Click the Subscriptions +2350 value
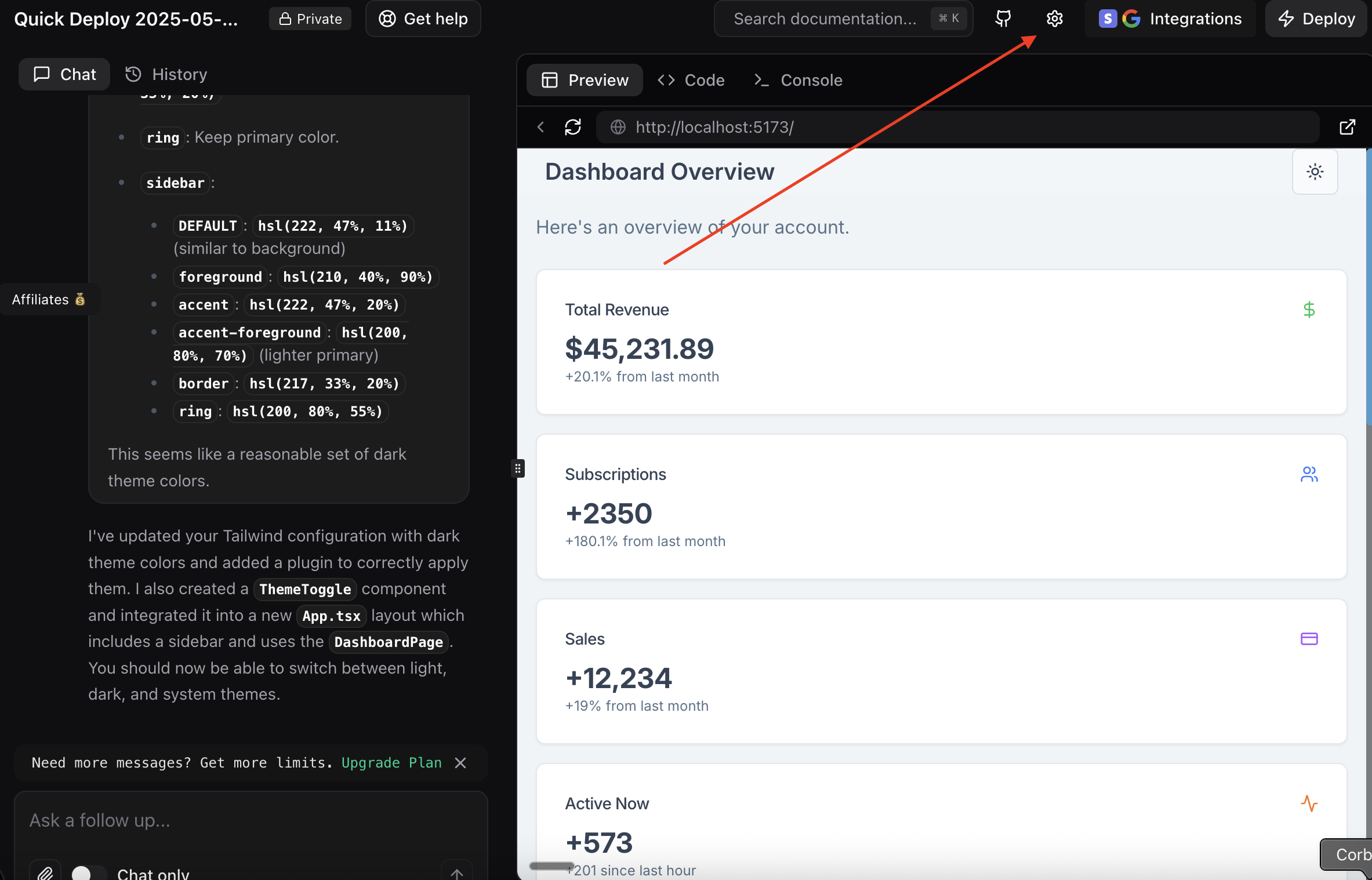This screenshot has width=1372, height=880. point(609,513)
